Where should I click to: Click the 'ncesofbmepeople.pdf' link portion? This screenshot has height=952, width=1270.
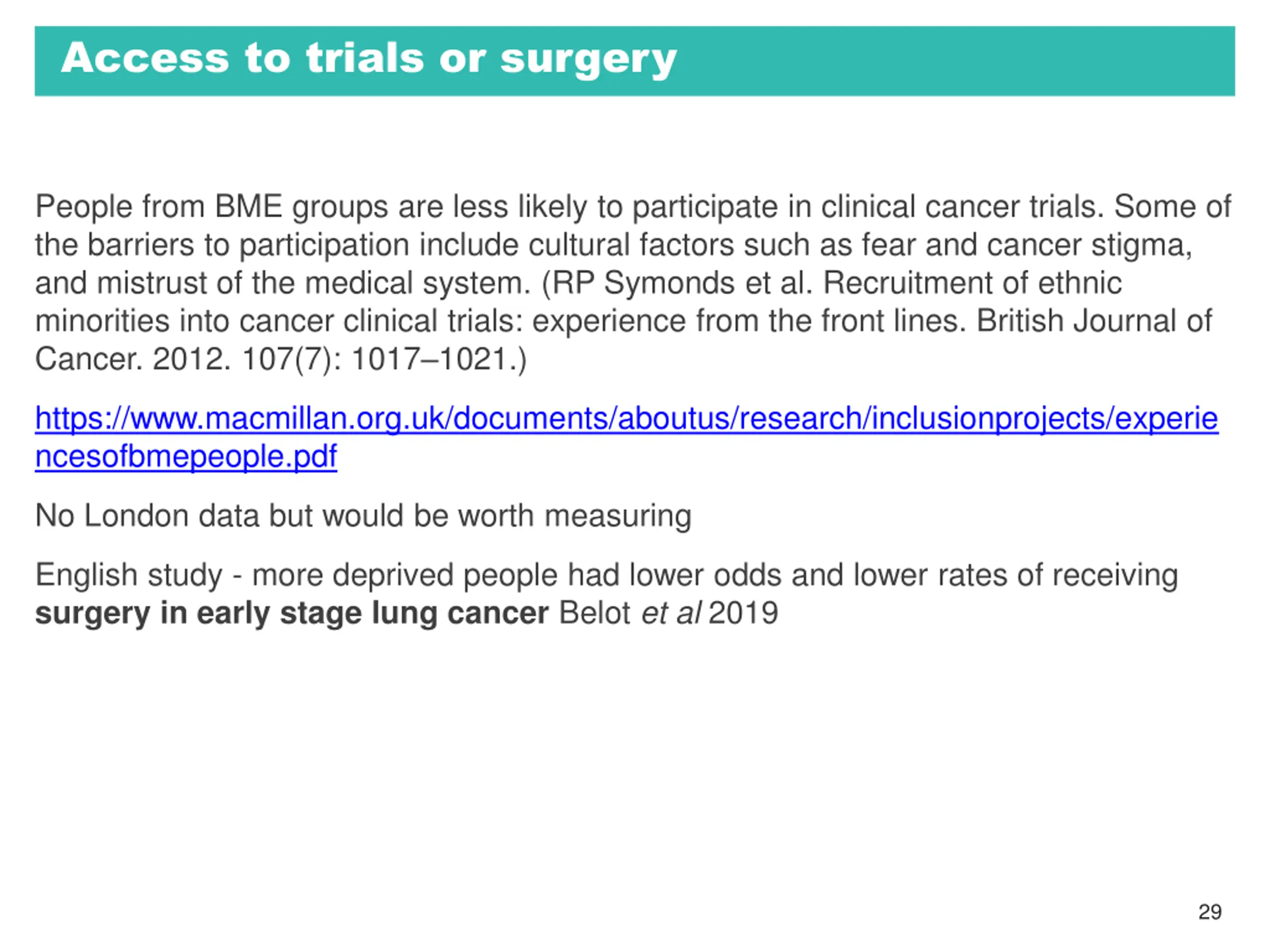point(186,457)
